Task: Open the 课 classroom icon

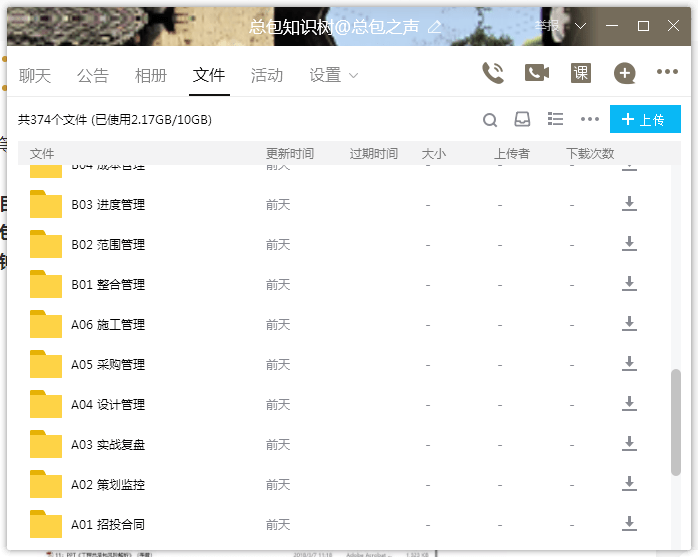Action: click(581, 72)
